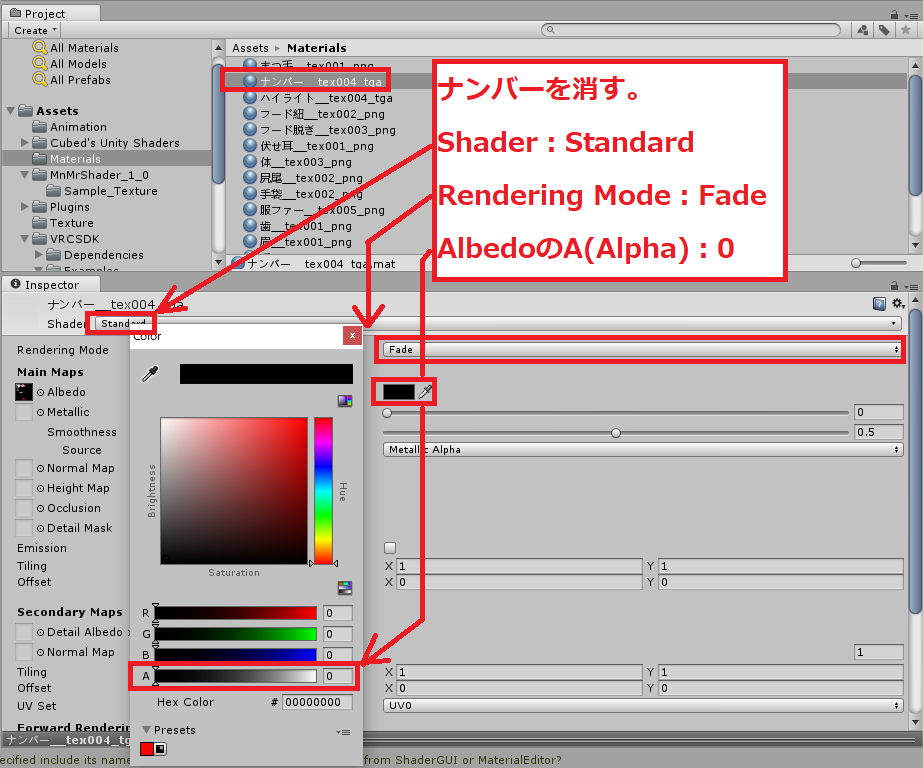This screenshot has height=768, width=923.
Task: Toggle RGB sliders mode icon
Action: coord(345,587)
